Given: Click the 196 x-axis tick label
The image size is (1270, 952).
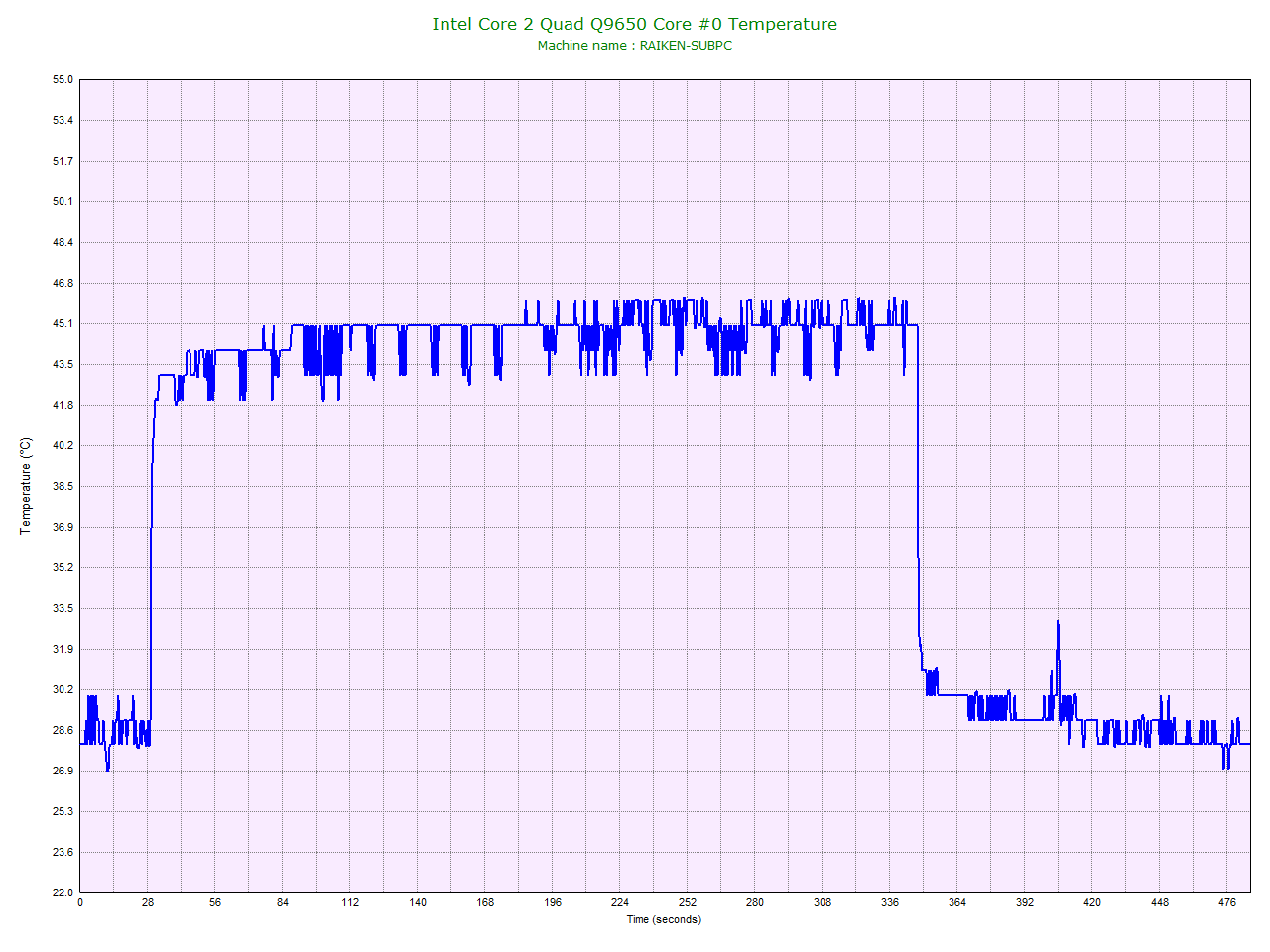Looking at the screenshot, I should point(553,902).
